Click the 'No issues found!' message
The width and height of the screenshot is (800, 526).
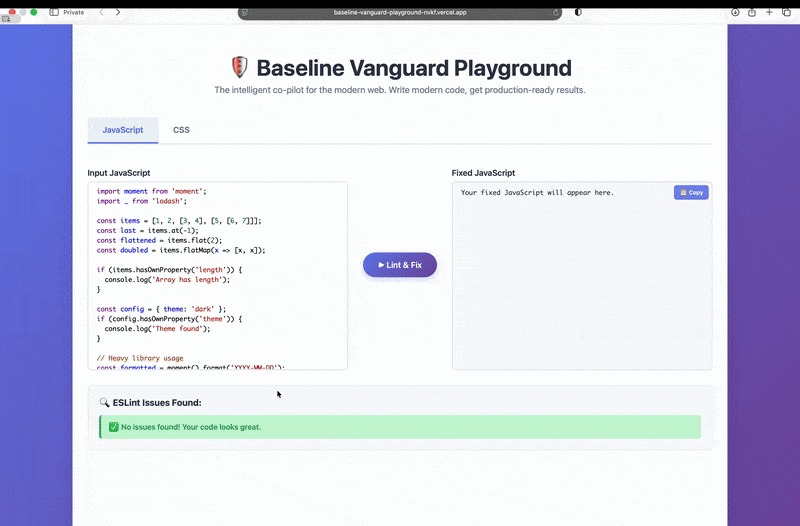(191, 427)
